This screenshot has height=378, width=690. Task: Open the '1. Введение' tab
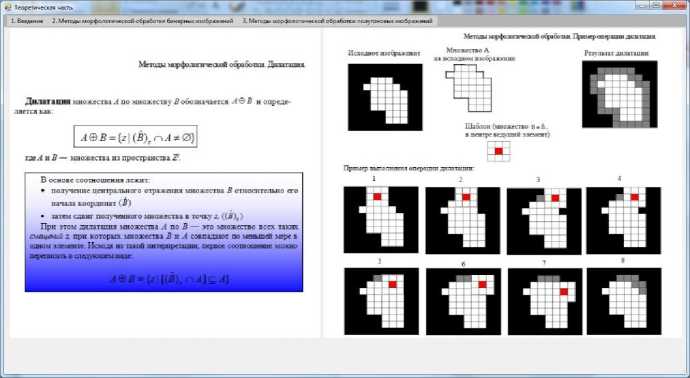point(27,21)
